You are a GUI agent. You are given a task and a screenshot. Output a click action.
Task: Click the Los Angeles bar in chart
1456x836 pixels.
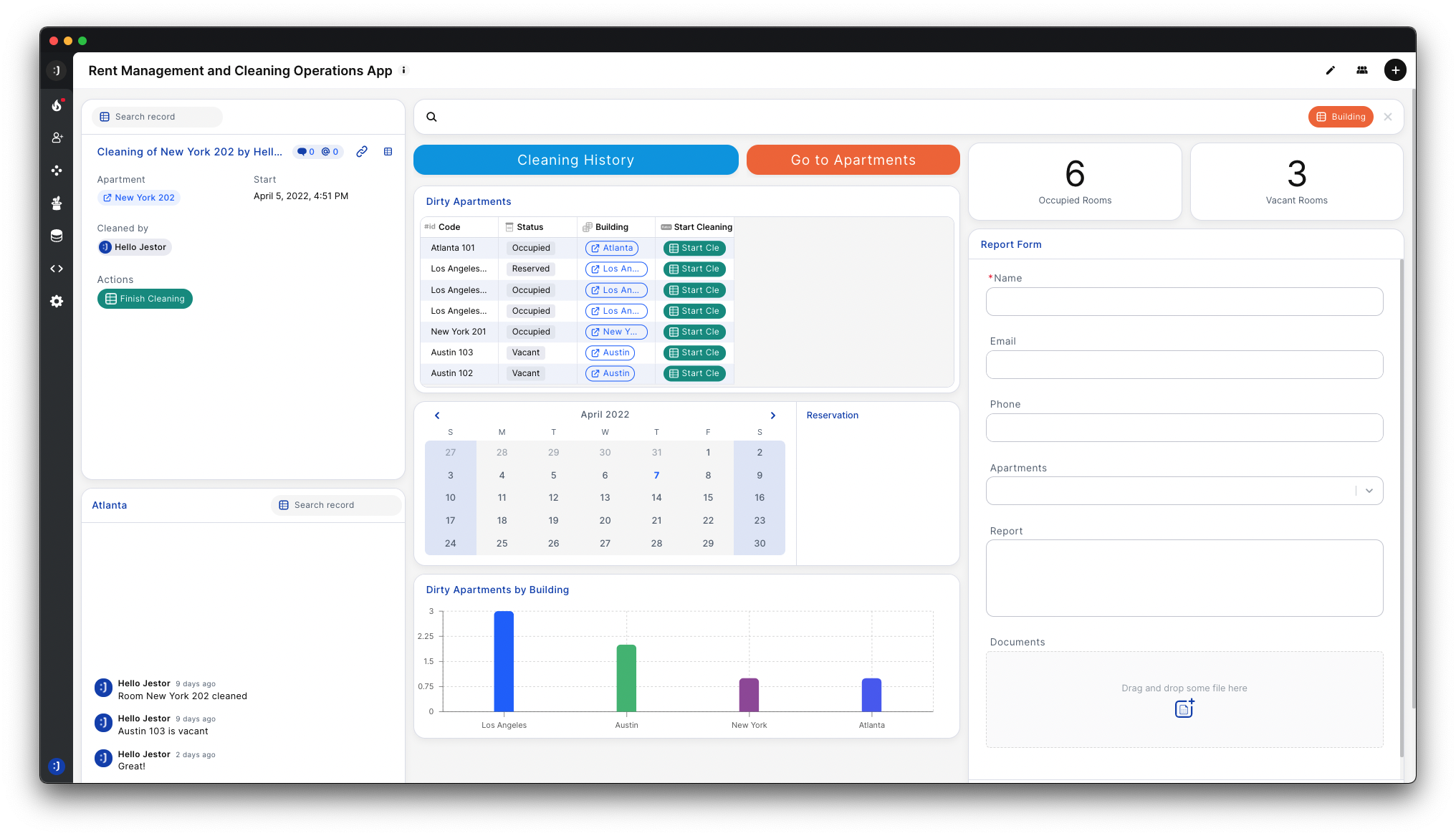(x=504, y=660)
